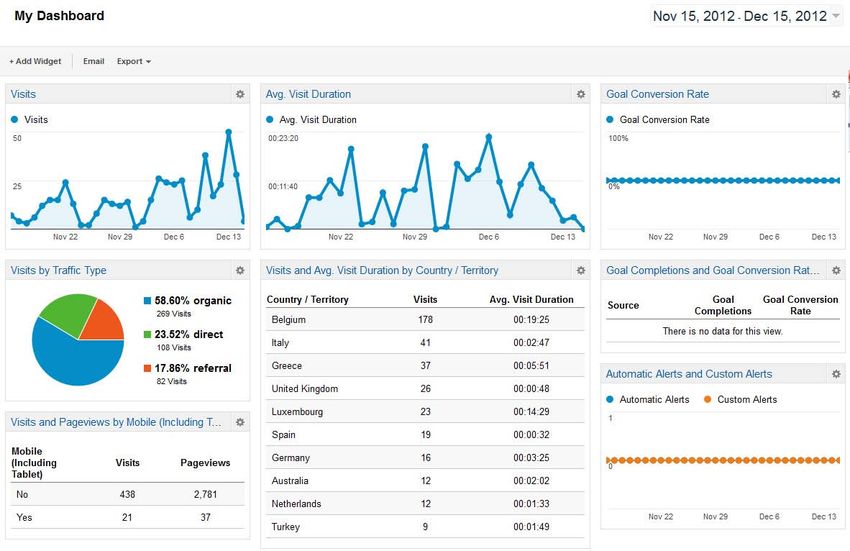Expand the date range picker arrow
This screenshot has height=551, width=850.
(836, 16)
